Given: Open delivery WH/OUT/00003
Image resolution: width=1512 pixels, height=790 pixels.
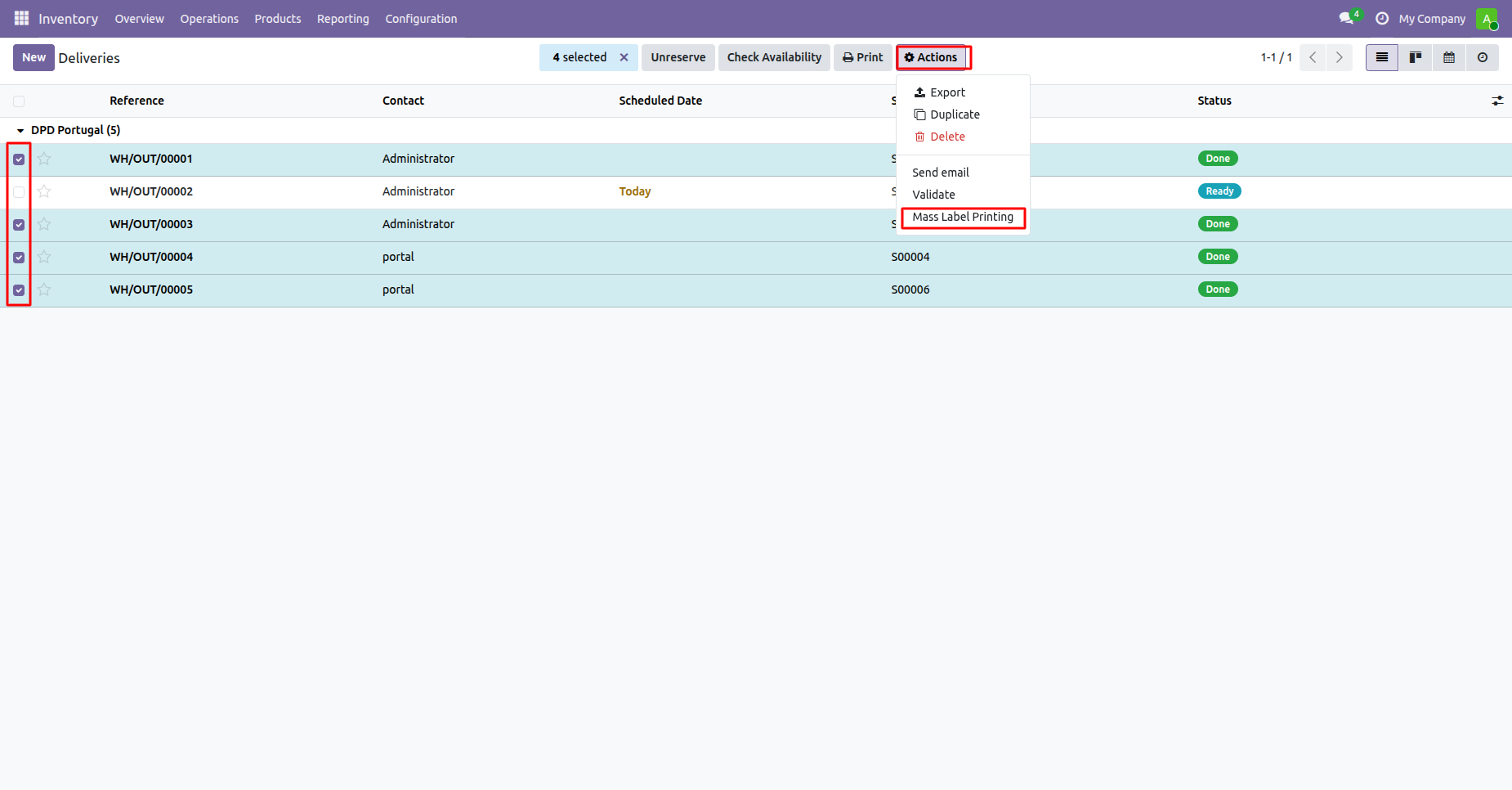Looking at the screenshot, I should point(151,224).
